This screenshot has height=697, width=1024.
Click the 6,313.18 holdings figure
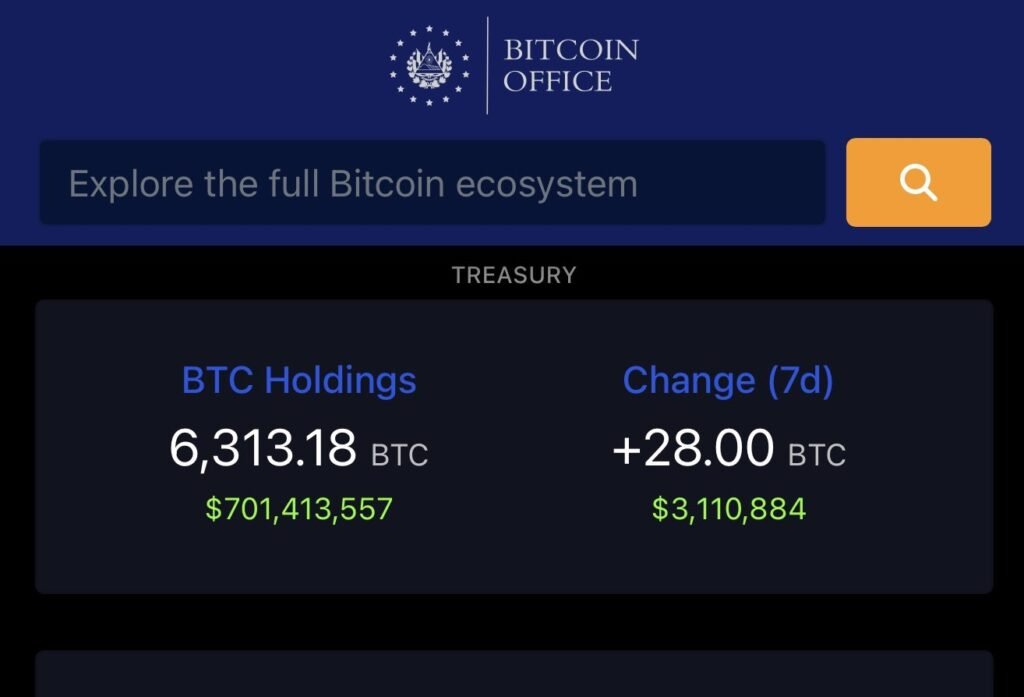[x=263, y=448]
